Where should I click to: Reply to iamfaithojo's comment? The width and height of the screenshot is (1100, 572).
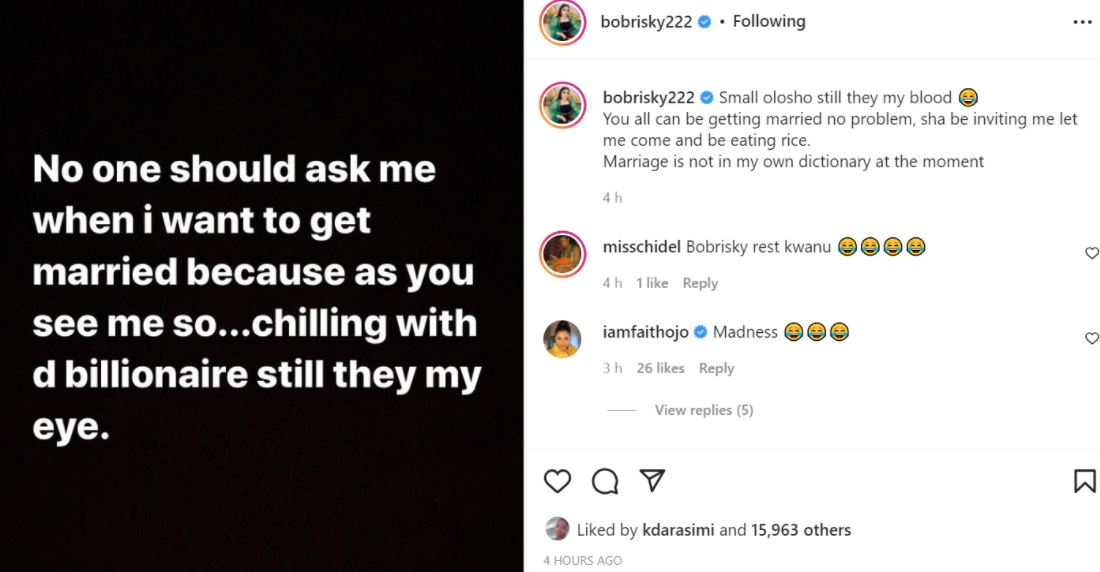(x=716, y=368)
